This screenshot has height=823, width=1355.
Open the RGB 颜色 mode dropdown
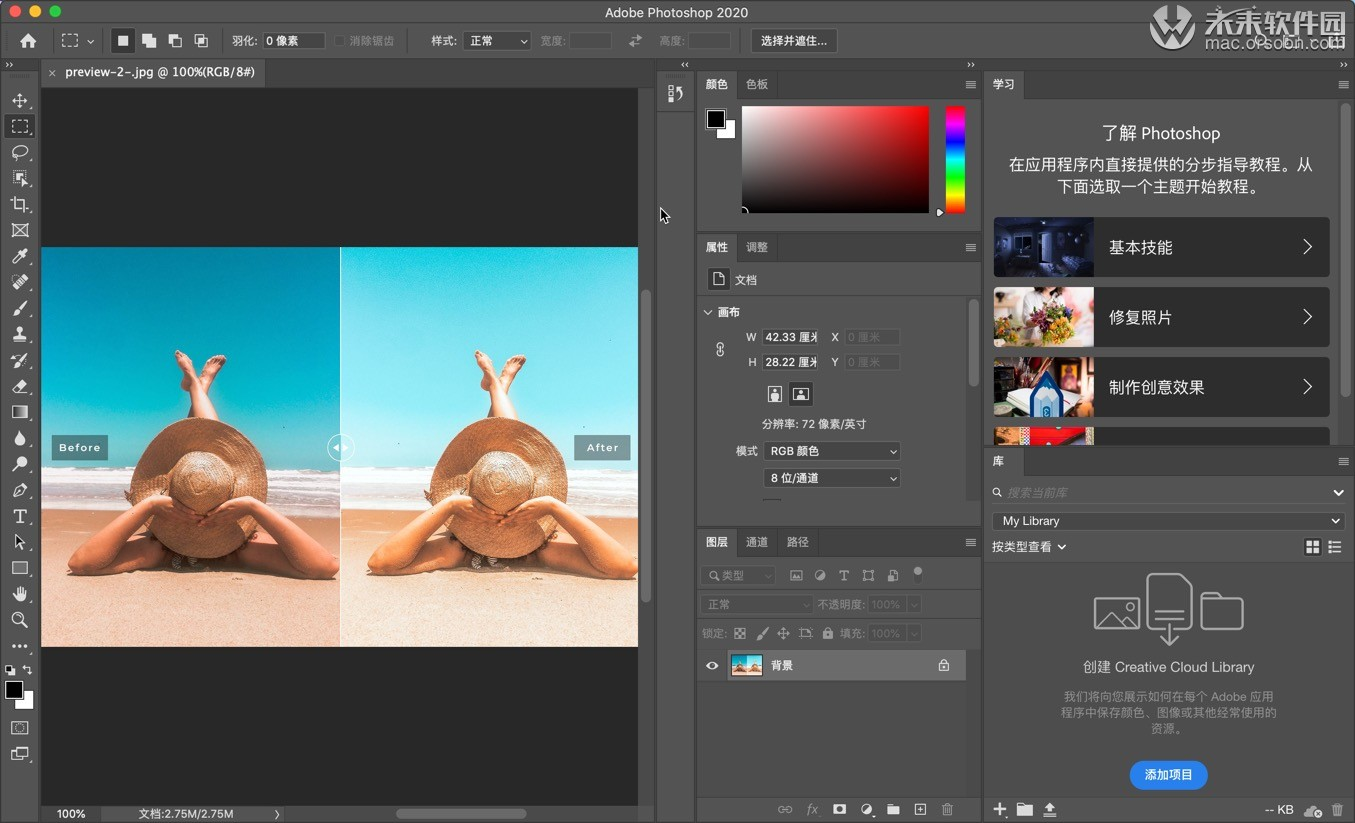point(832,451)
